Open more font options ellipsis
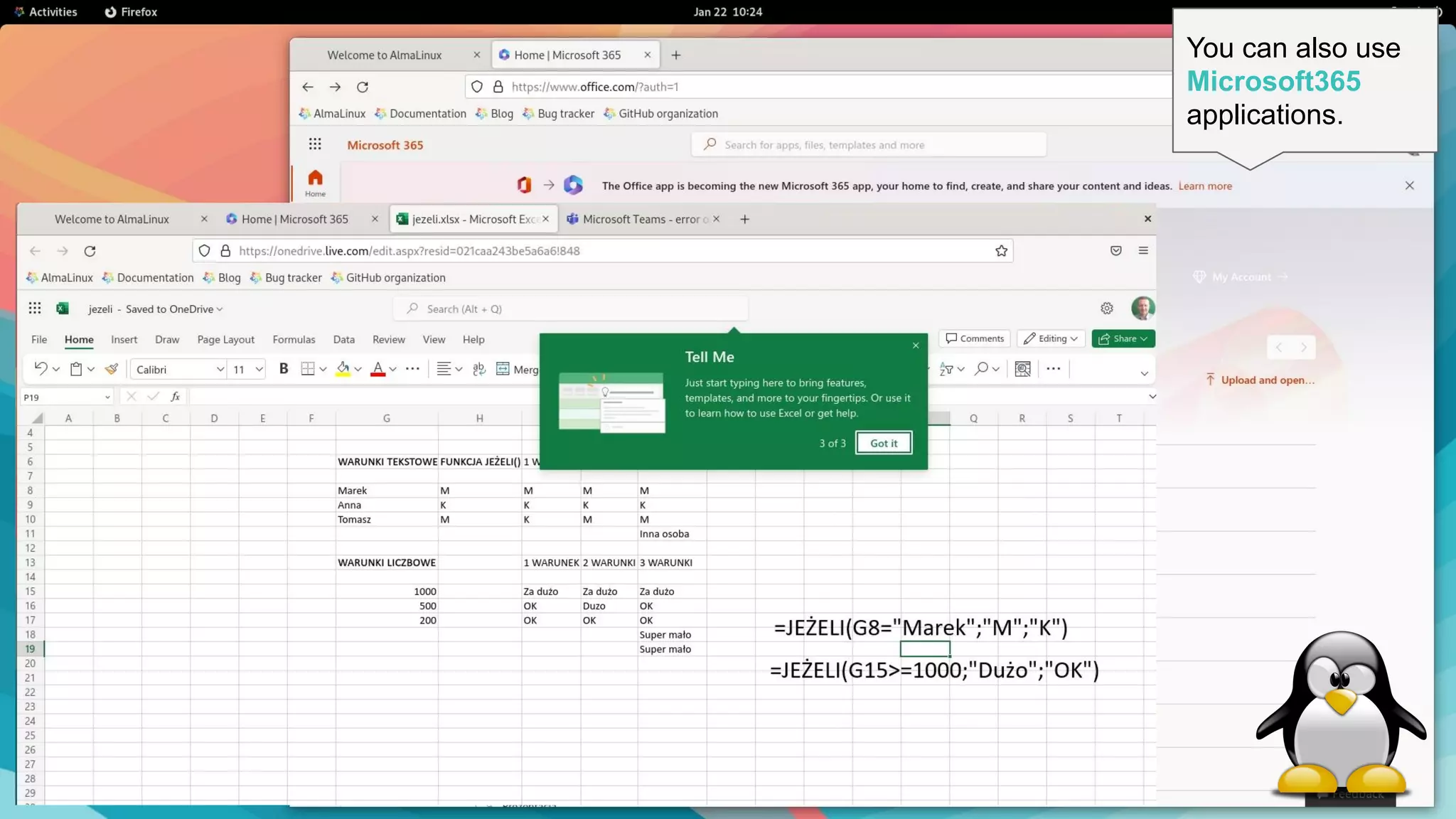Viewport: 1456px width, 819px height. pyautogui.click(x=412, y=369)
